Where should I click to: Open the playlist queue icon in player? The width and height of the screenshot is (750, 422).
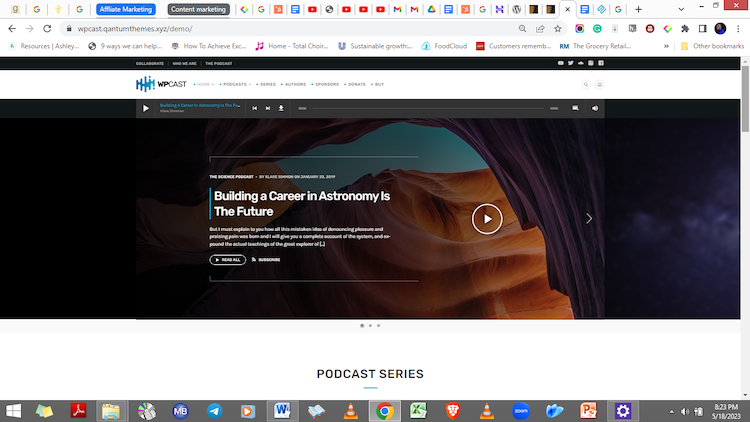(x=575, y=109)
